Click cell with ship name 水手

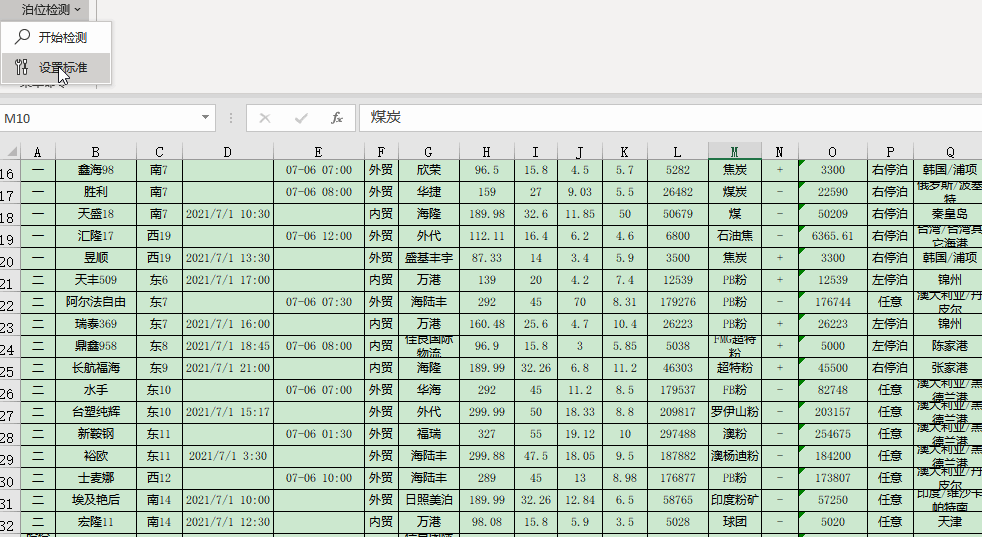[96, 389]
